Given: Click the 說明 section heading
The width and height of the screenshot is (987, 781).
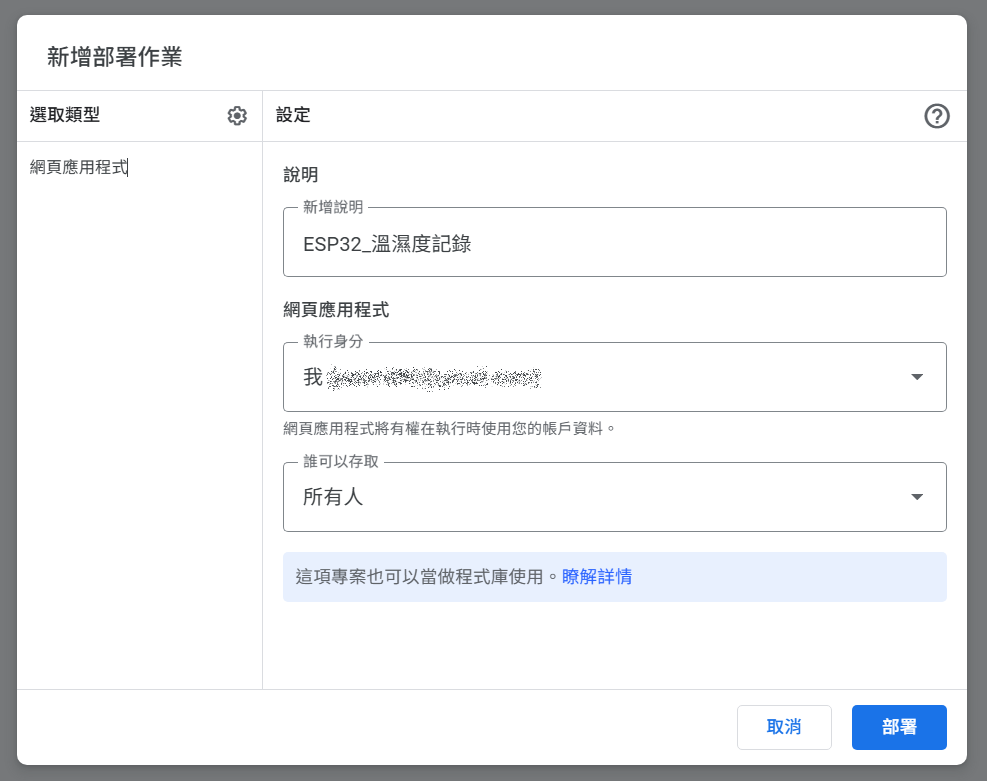Looking at the screenshot, I should (301, 175).
